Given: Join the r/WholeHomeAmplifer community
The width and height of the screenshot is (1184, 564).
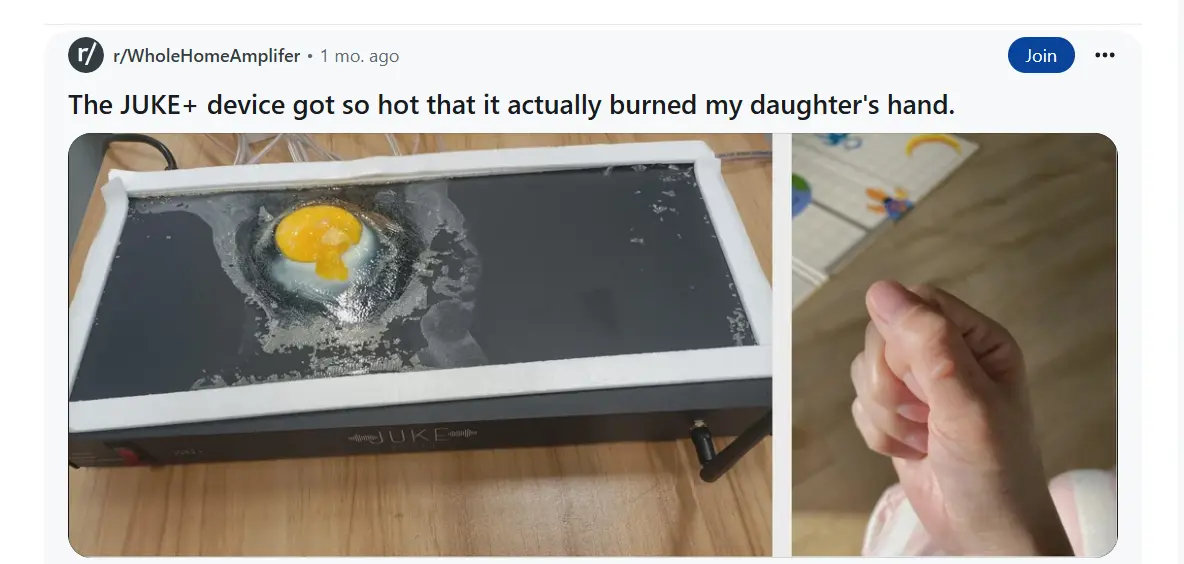Looking at the screenshot, I should (1041, 55).
